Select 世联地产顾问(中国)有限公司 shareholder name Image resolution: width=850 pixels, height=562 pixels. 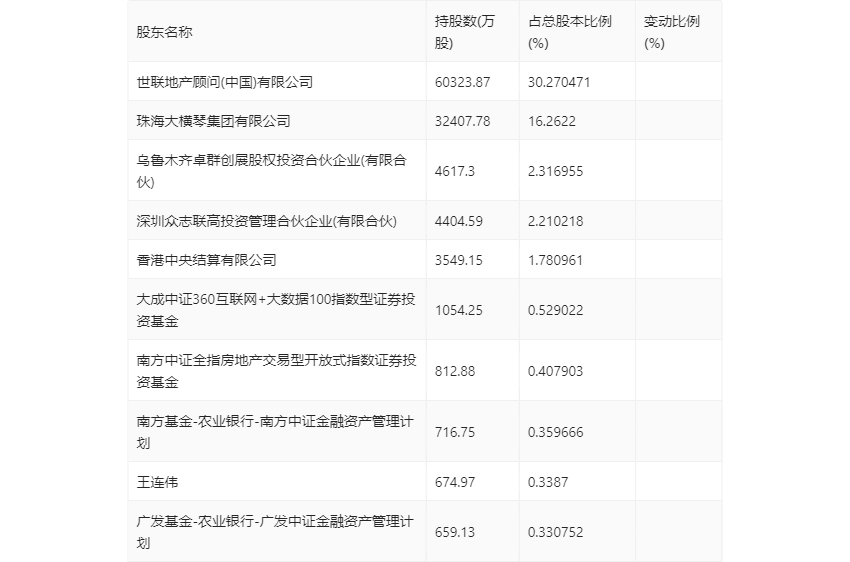(x=224, y=82)
